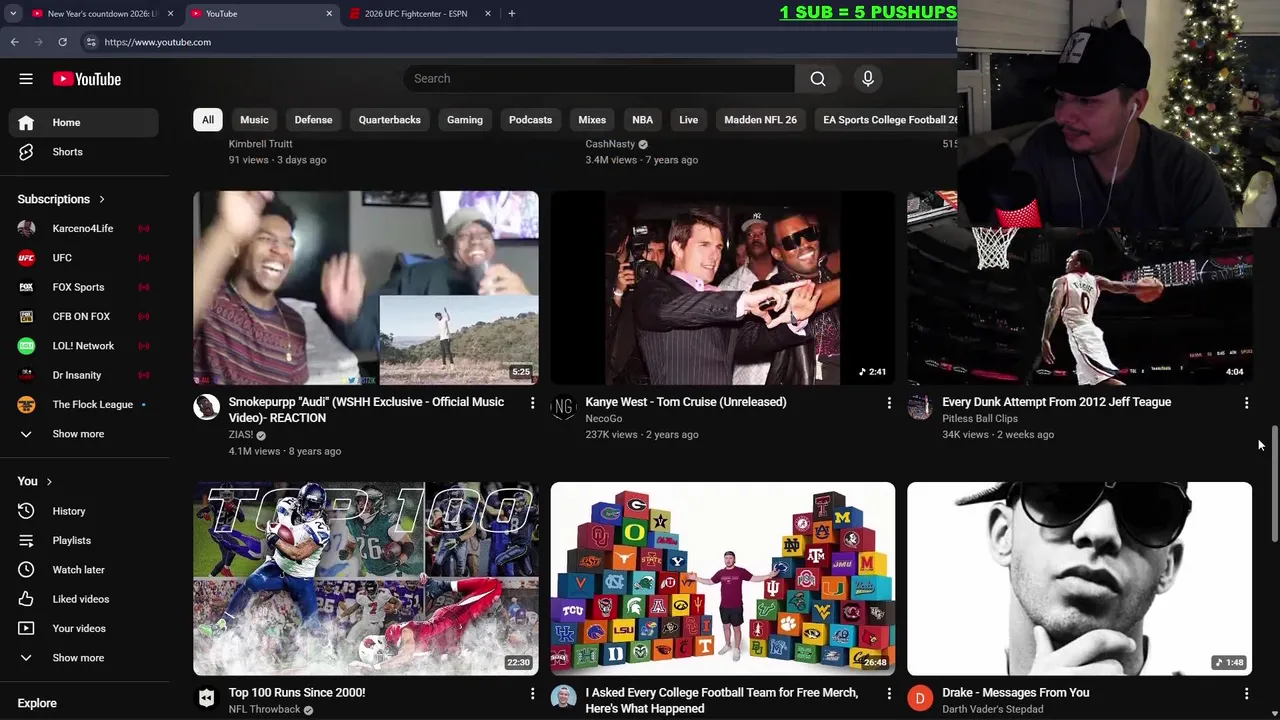
Task: Open site information icon in address bar
Action: [x=90, y=42]
